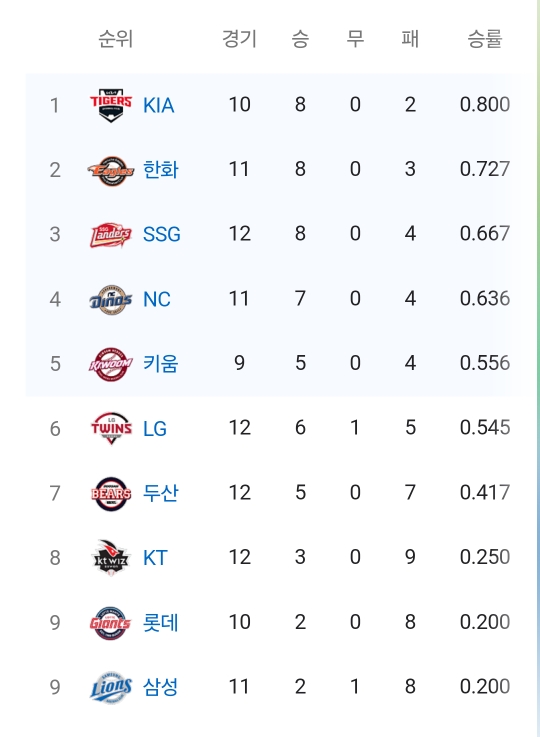Click the 한화 team name link

[x=161, y=170]
